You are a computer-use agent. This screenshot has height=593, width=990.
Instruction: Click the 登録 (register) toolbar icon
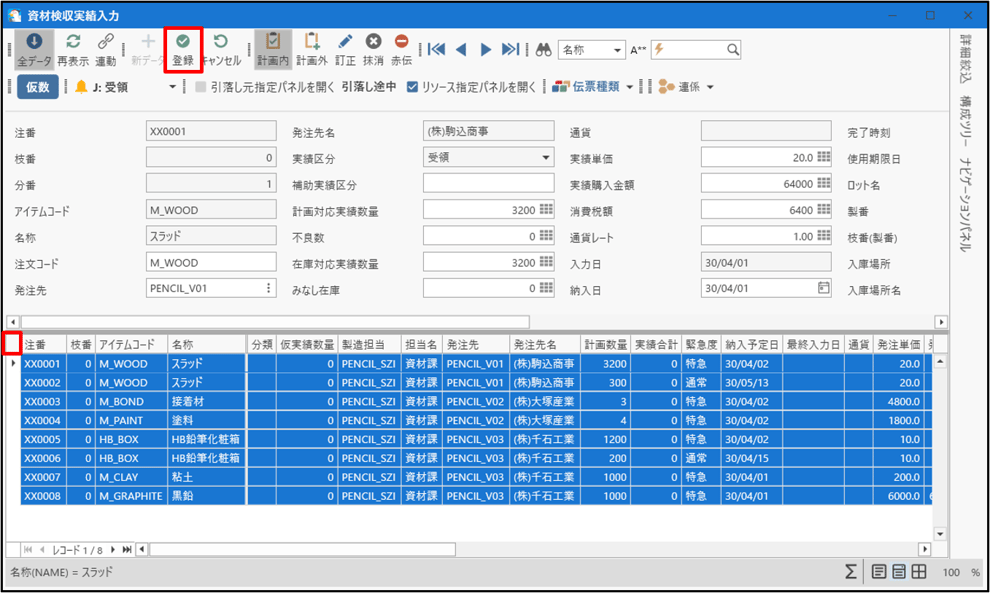183,42
